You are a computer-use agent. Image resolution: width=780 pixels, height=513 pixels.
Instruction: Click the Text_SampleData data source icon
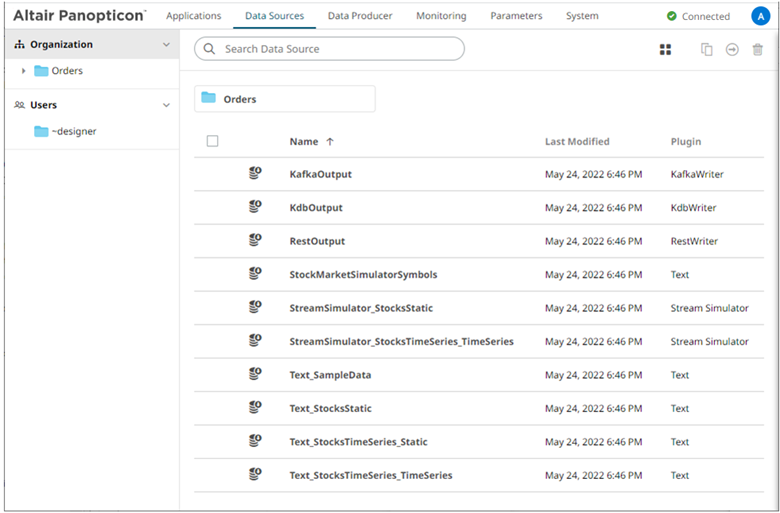(255, 375)
